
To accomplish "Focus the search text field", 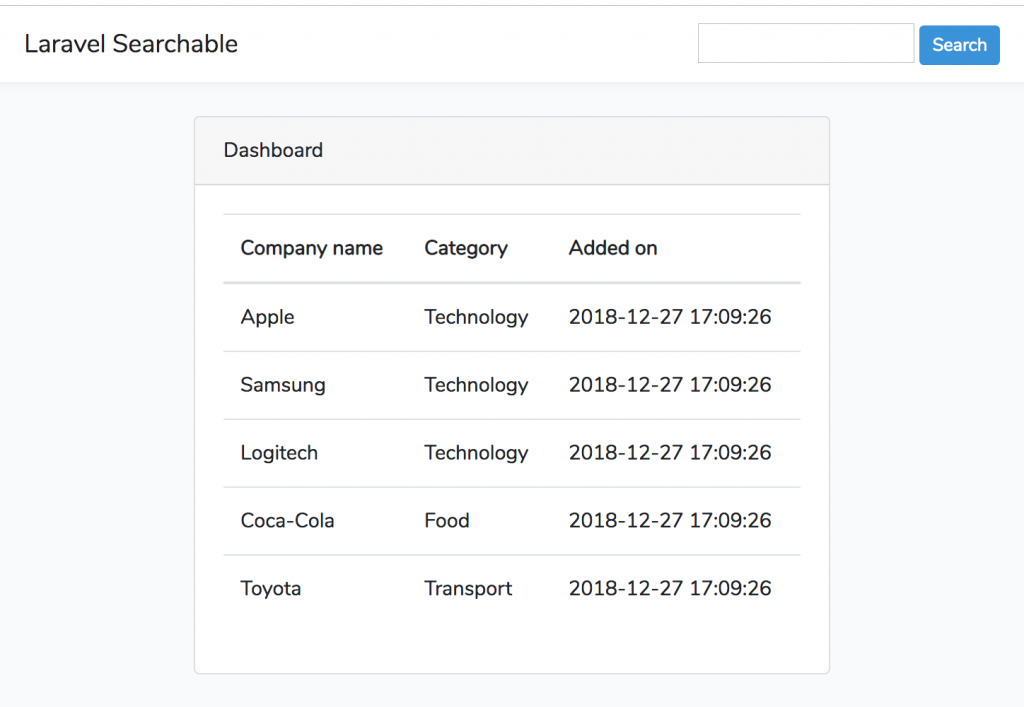I will 805,44.
